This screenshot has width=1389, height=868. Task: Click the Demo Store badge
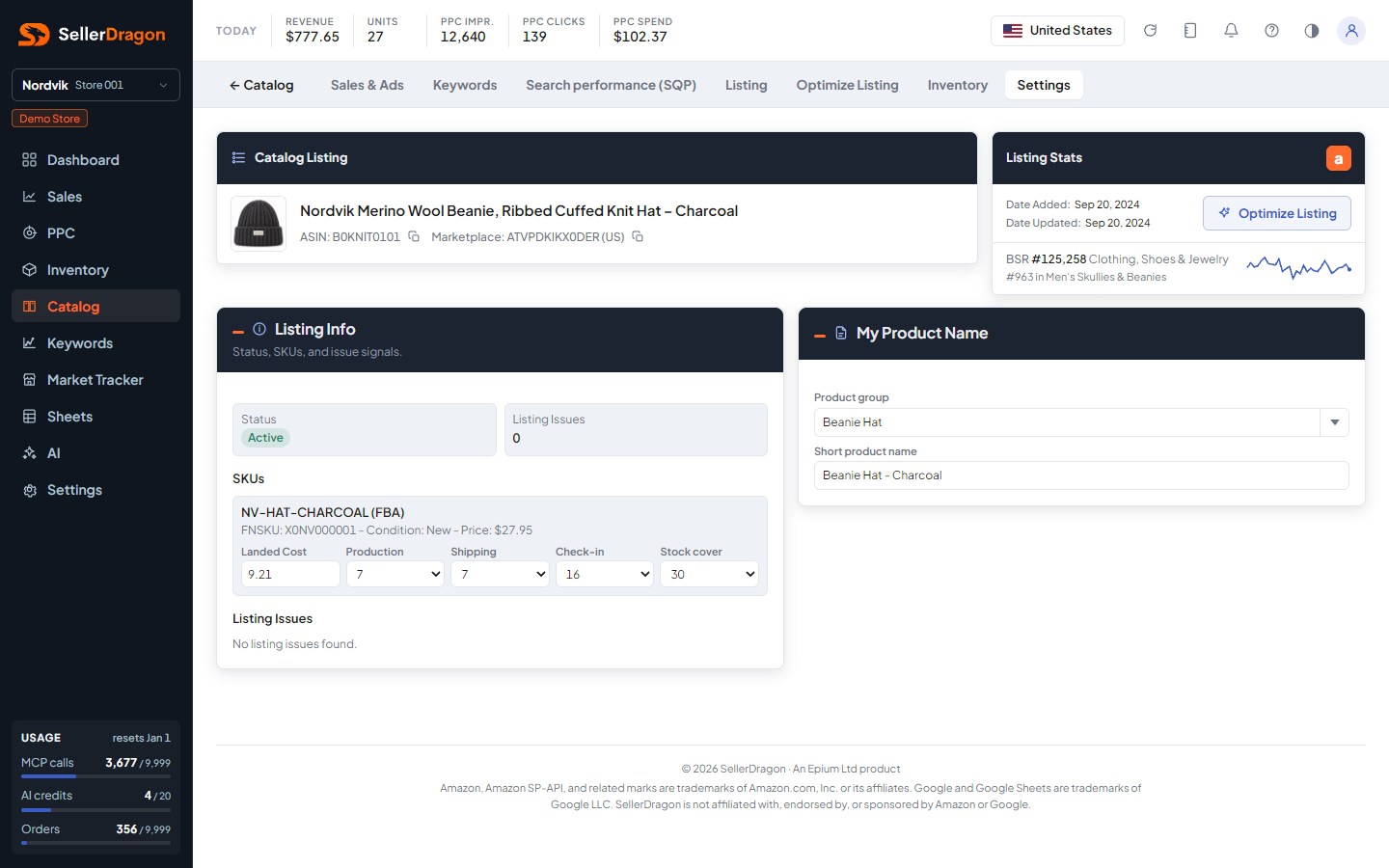49,119
